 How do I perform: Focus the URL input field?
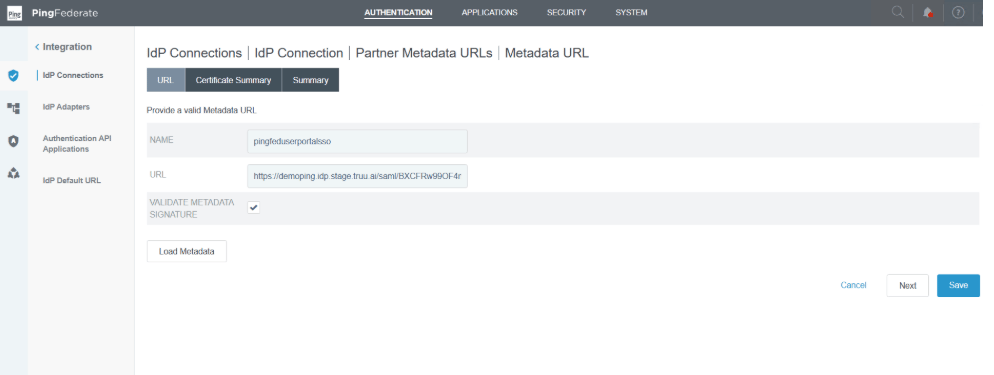click(x=358, y=177)
